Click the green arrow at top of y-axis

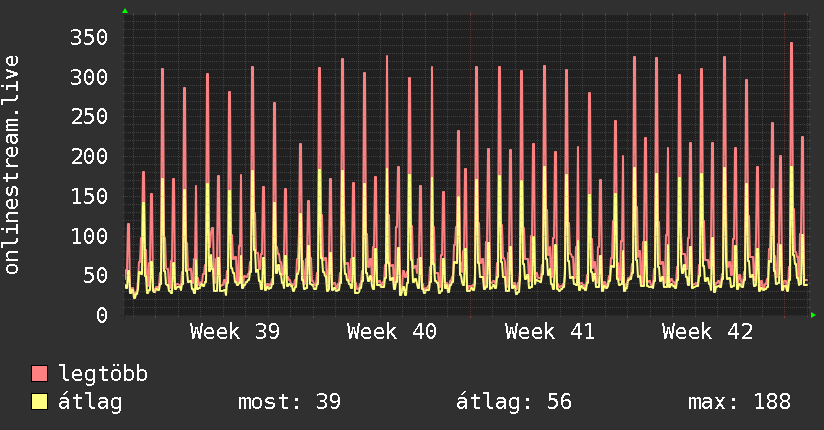[125, 11]
